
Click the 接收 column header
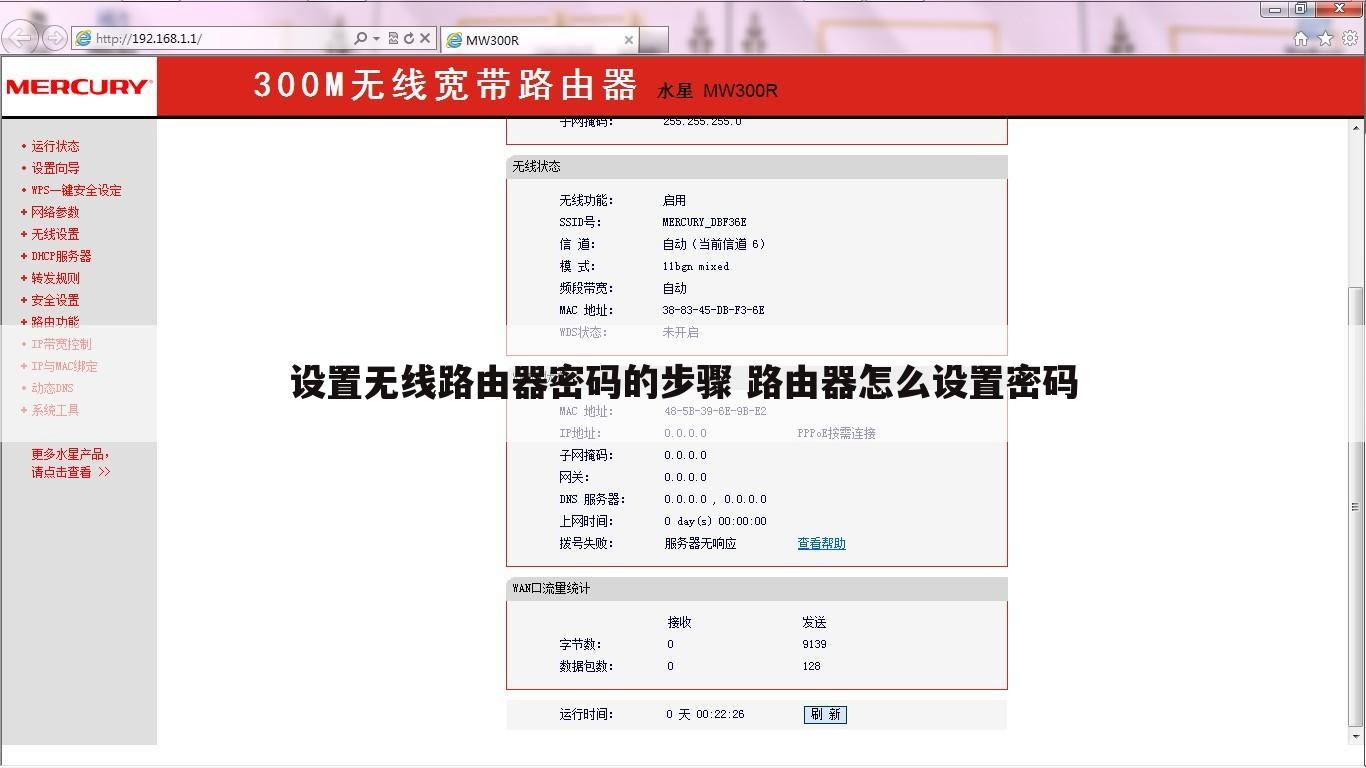(x=680, y=622)
